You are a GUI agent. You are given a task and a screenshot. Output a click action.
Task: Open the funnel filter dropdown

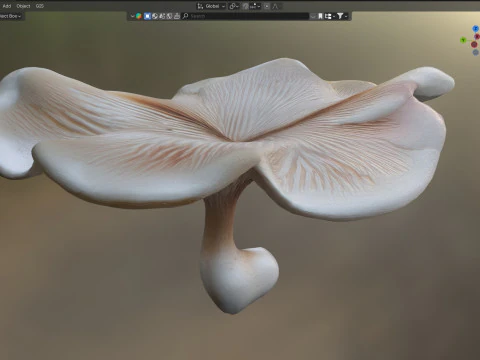click(342, 16)
